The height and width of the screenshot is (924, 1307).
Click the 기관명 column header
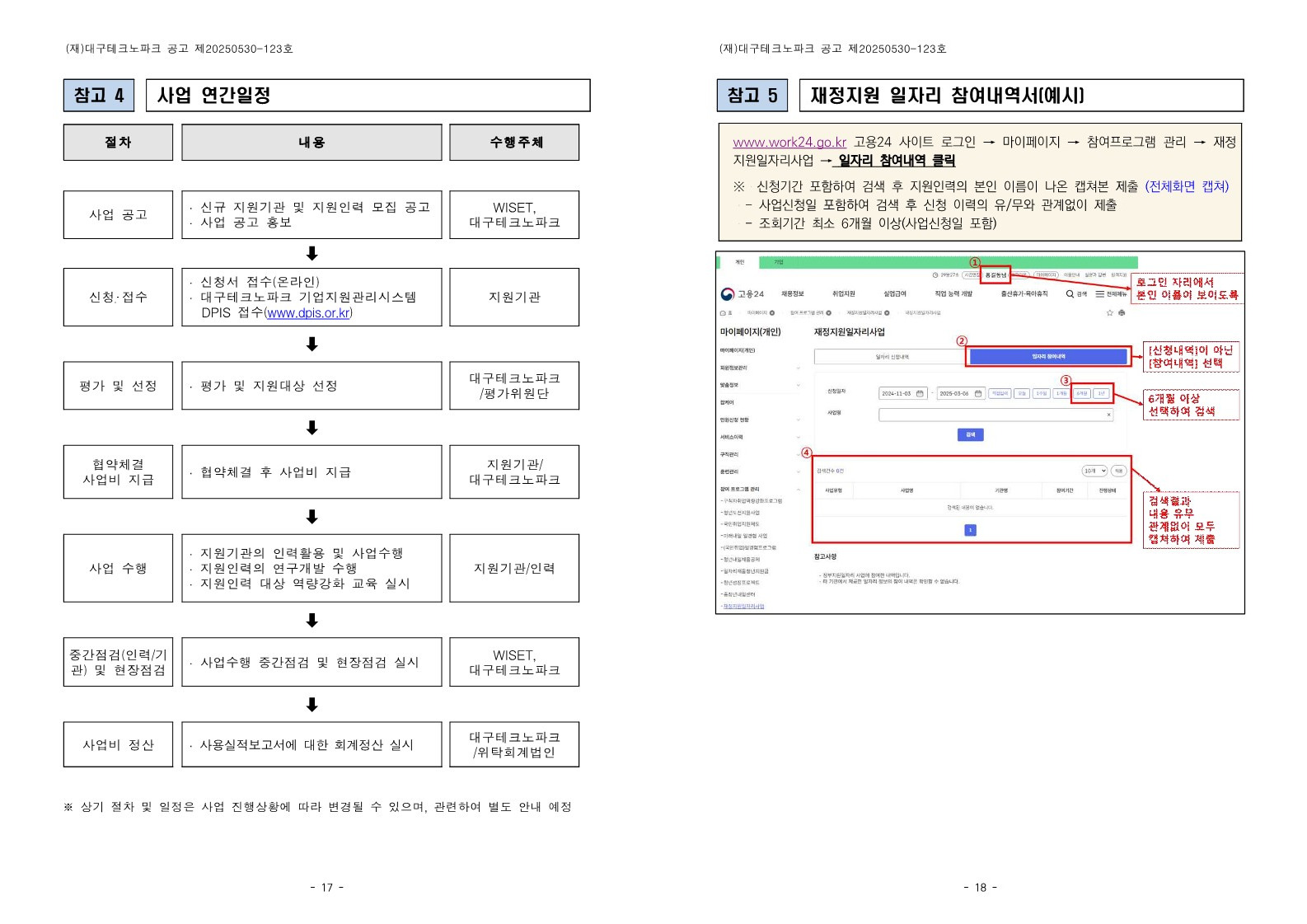(x=1000, y=490)
